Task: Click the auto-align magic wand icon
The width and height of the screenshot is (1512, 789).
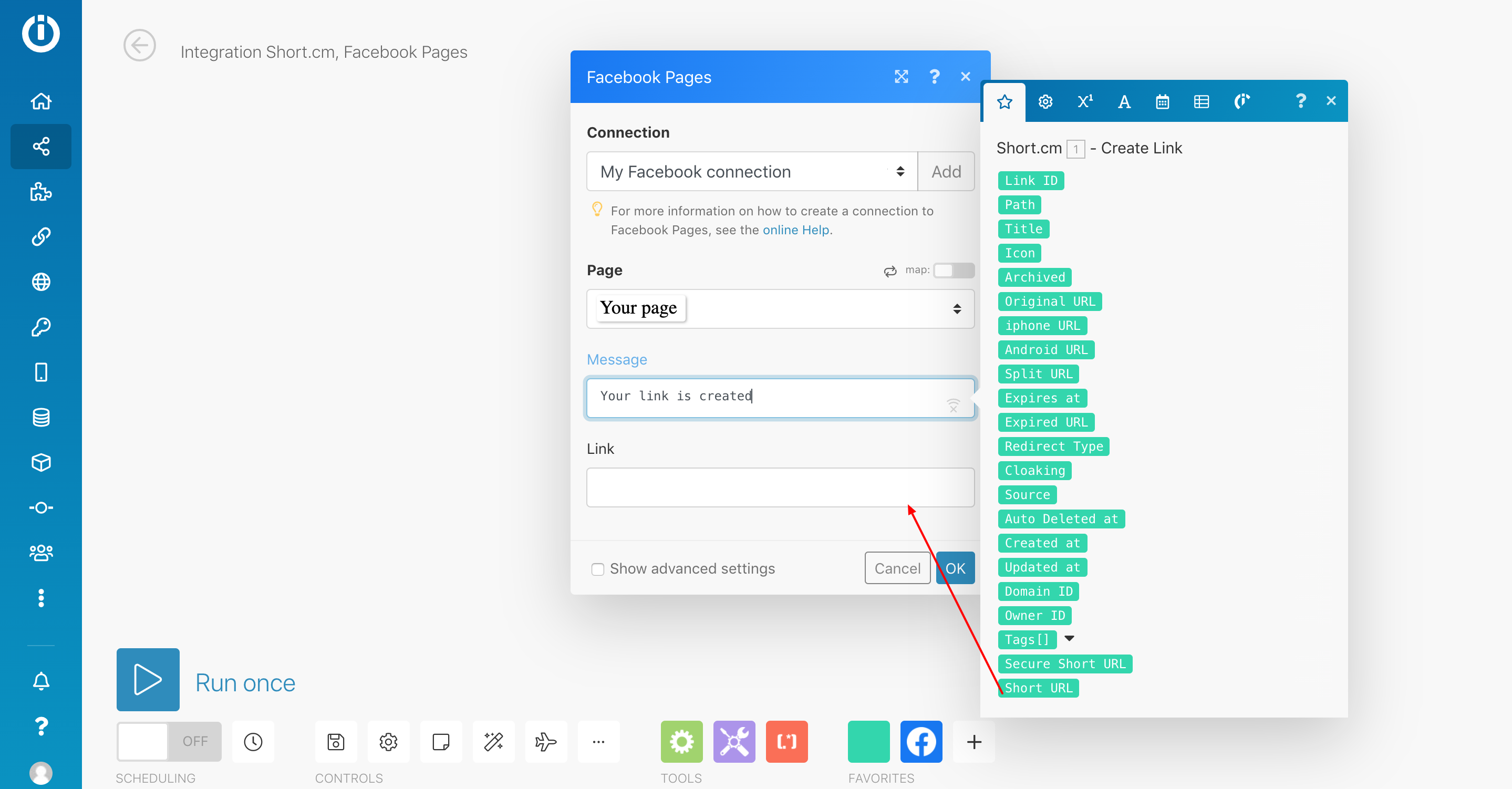Action: point(493,741)
